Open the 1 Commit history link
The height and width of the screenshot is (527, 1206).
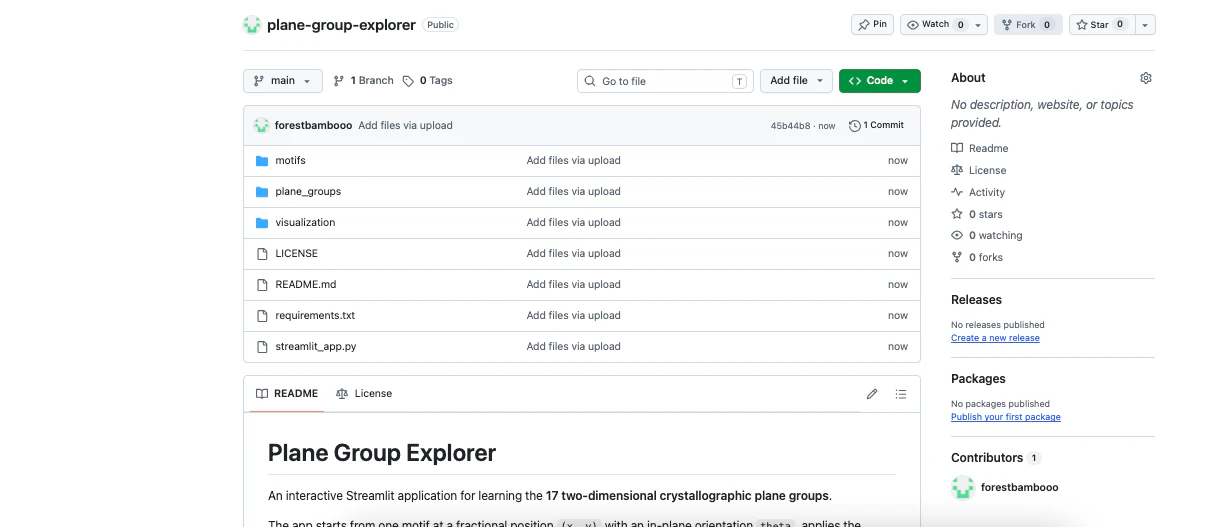click(x=876, y=126)
